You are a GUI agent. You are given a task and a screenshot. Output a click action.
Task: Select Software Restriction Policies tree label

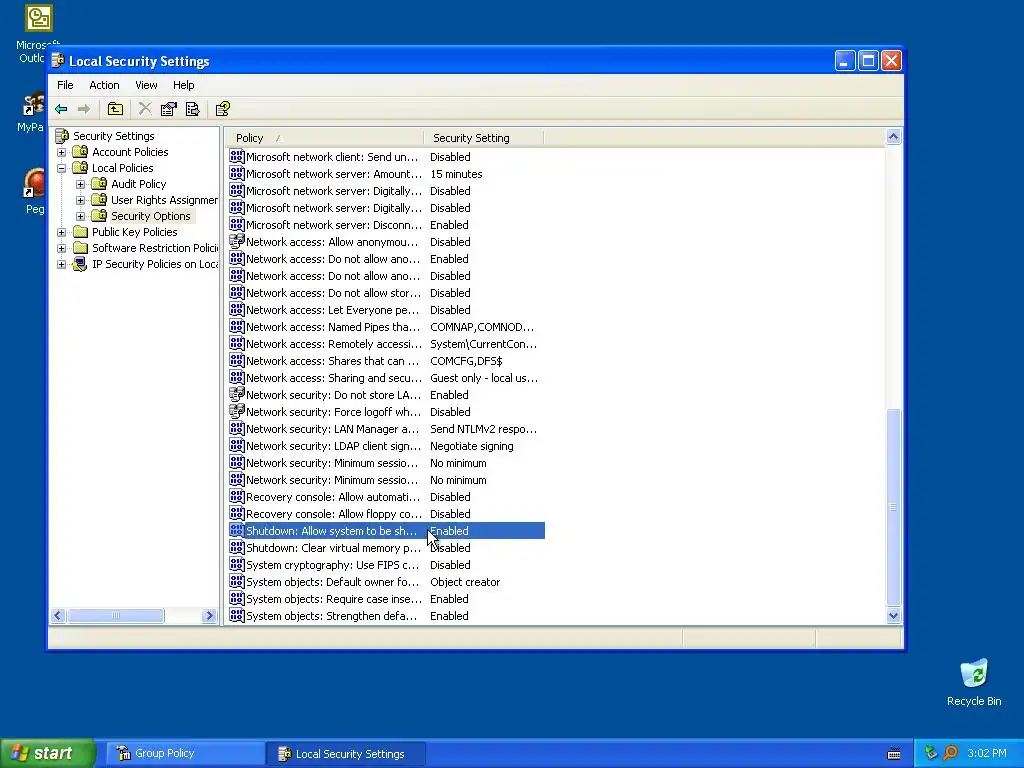coord(155,248)
